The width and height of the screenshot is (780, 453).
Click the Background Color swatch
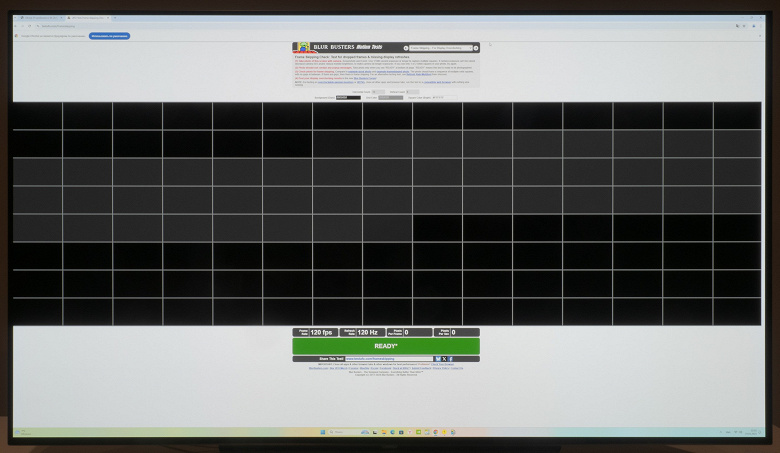tap(348, 97)
